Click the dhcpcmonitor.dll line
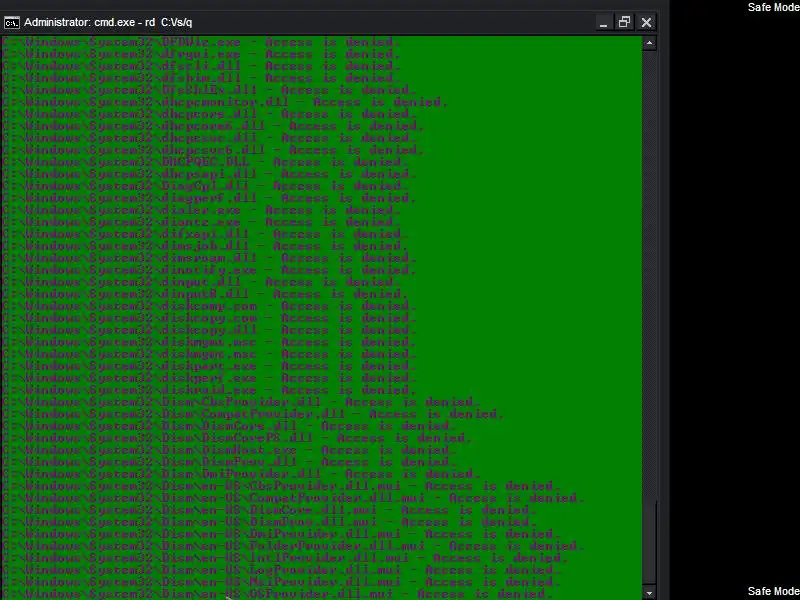Screen dimensions: 800x600 click(x=225, y=102)
